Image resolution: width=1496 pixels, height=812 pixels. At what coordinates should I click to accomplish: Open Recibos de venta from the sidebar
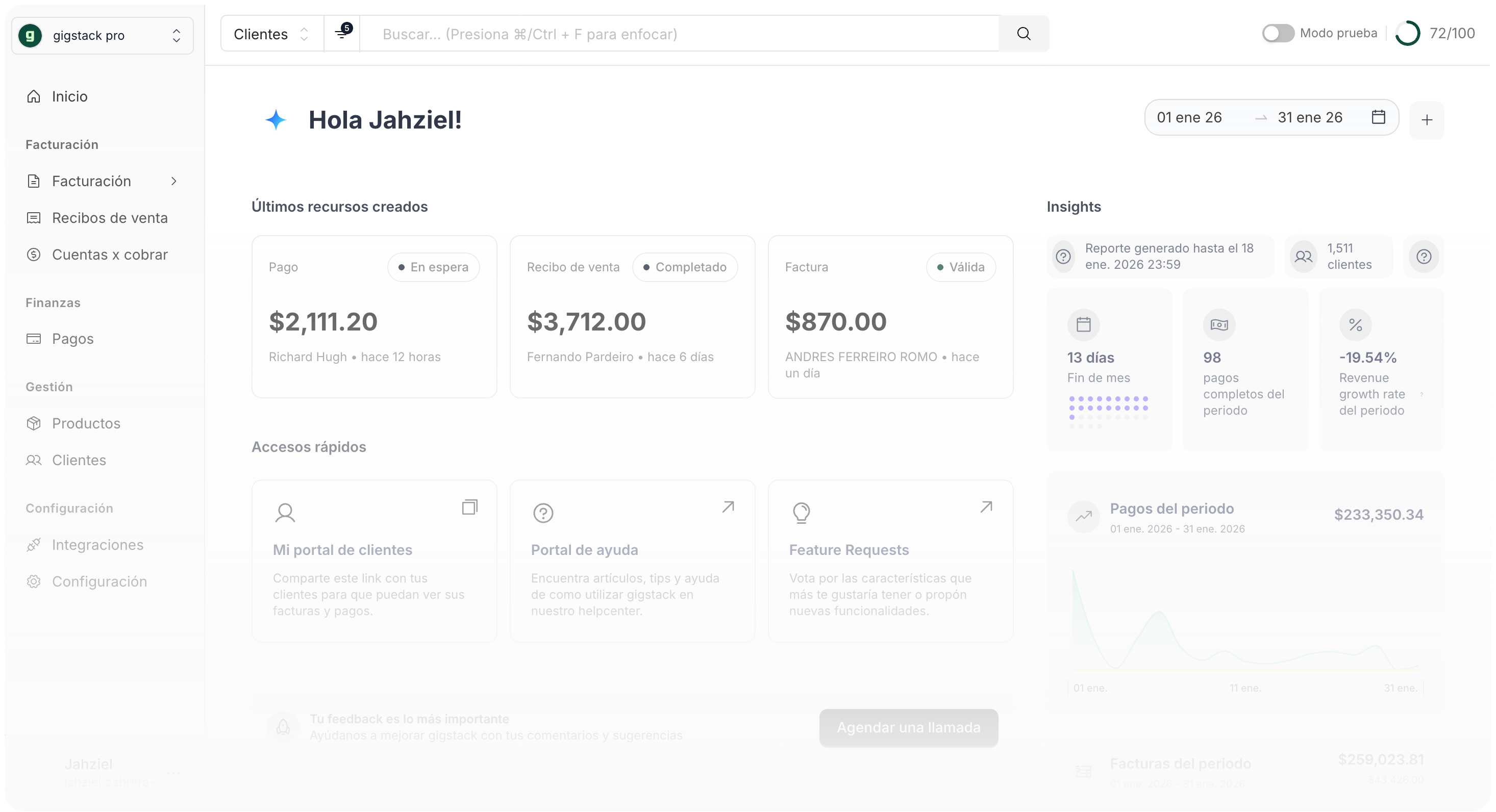coord(110,218)
